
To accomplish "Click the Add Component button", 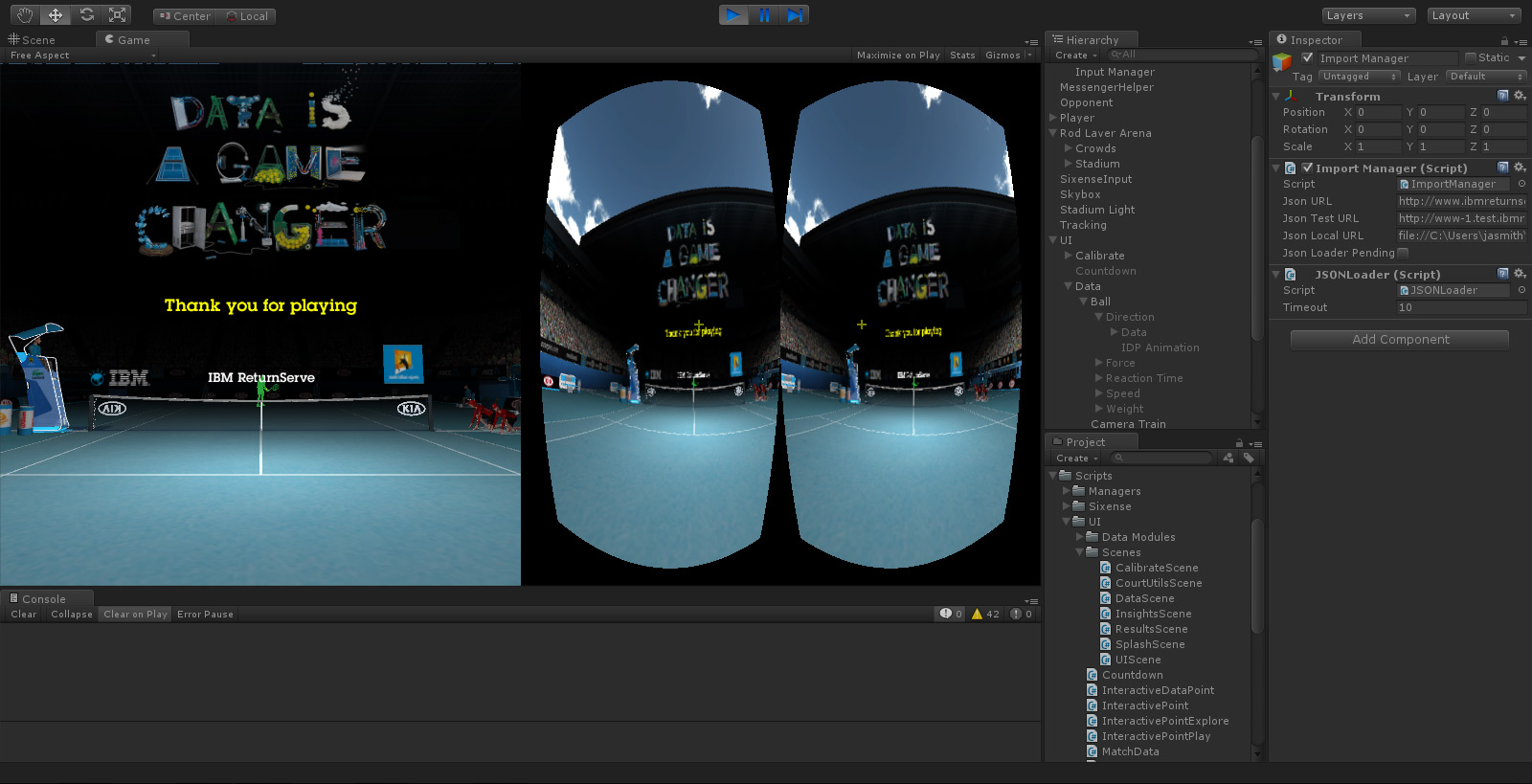I will coord(1400,340).
